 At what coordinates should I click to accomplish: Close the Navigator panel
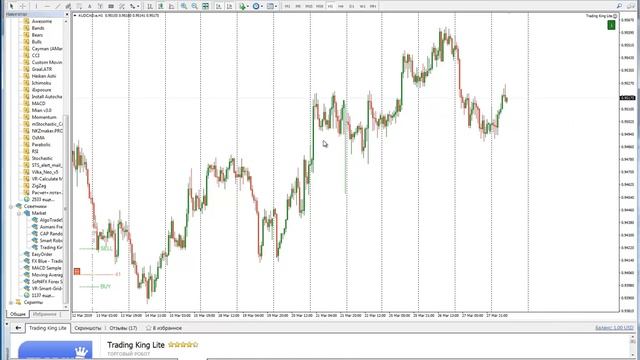coord(67,14)
